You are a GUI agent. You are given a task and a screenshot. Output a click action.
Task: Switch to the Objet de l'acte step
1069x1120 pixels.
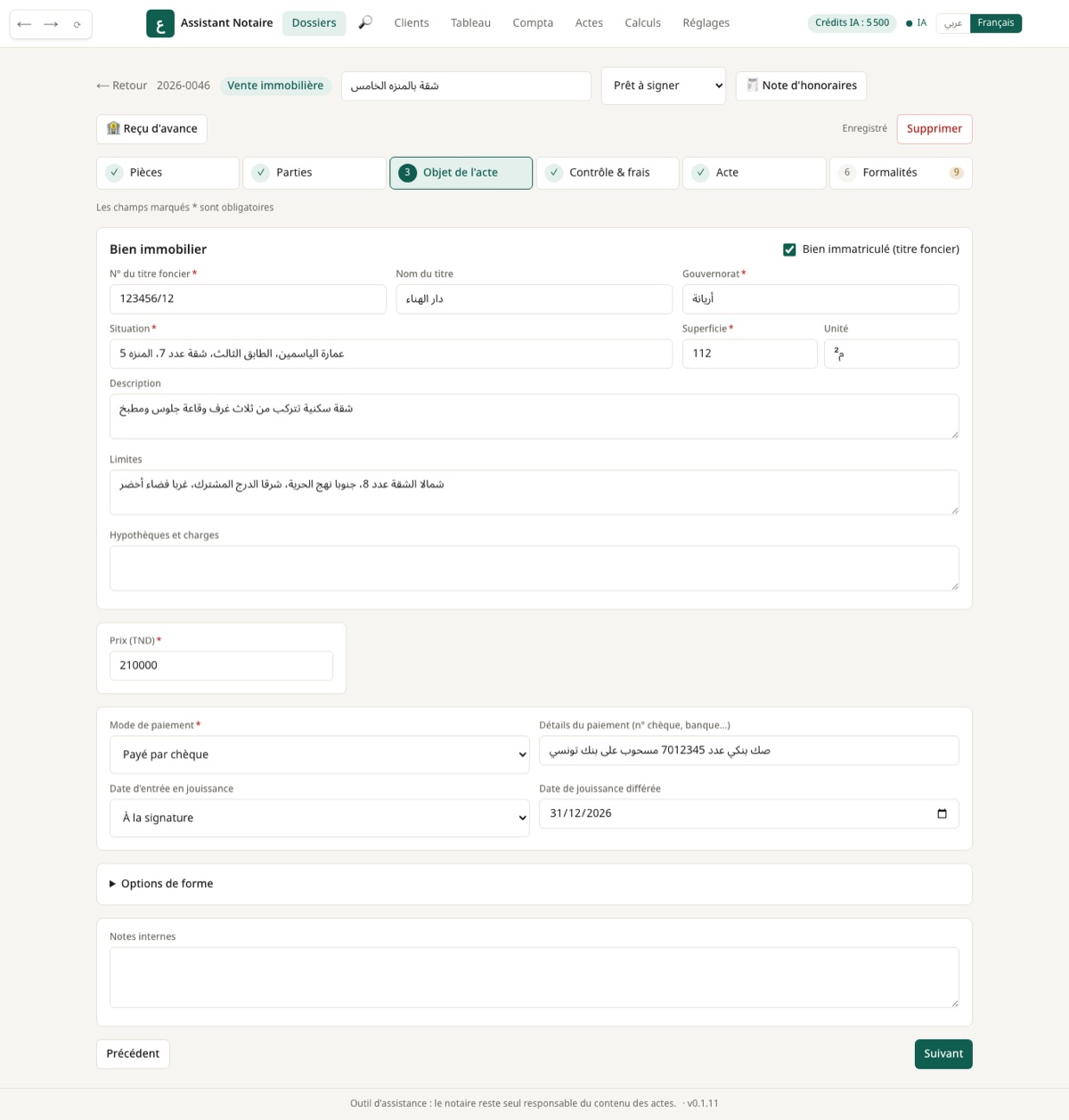tap(461, 173)
